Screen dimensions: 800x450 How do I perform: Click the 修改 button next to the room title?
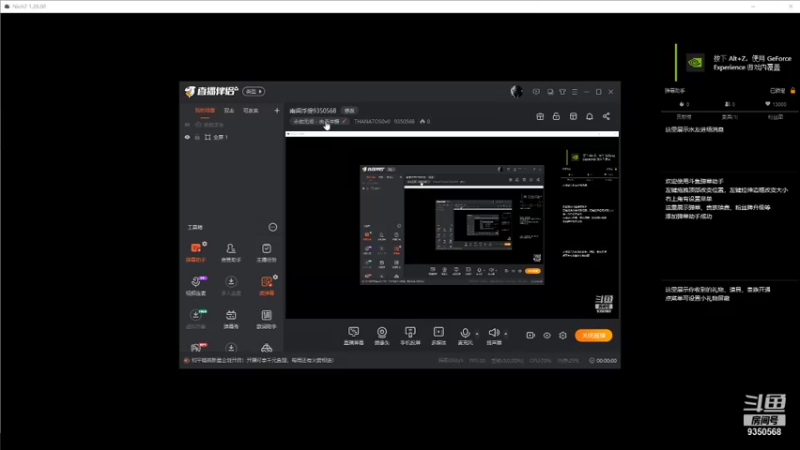(x=349, y=111)
